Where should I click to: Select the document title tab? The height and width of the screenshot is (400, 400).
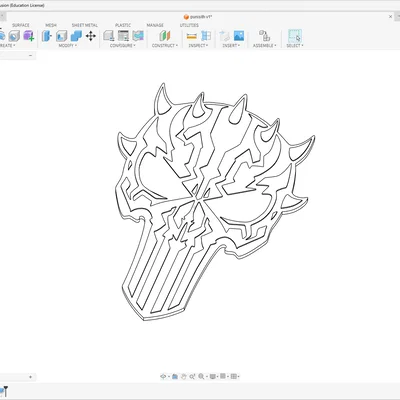click(x=198, y=17)
